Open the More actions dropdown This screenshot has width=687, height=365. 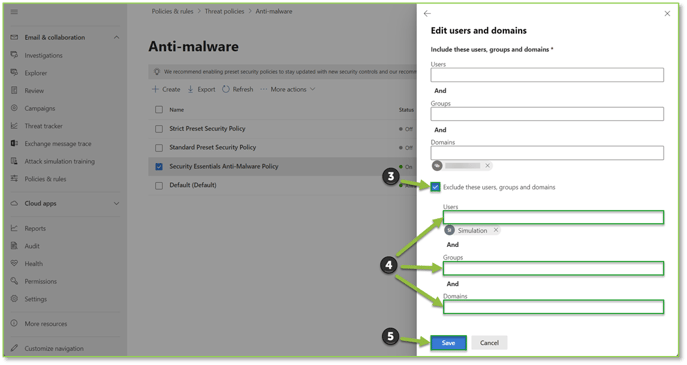[288, 89]
